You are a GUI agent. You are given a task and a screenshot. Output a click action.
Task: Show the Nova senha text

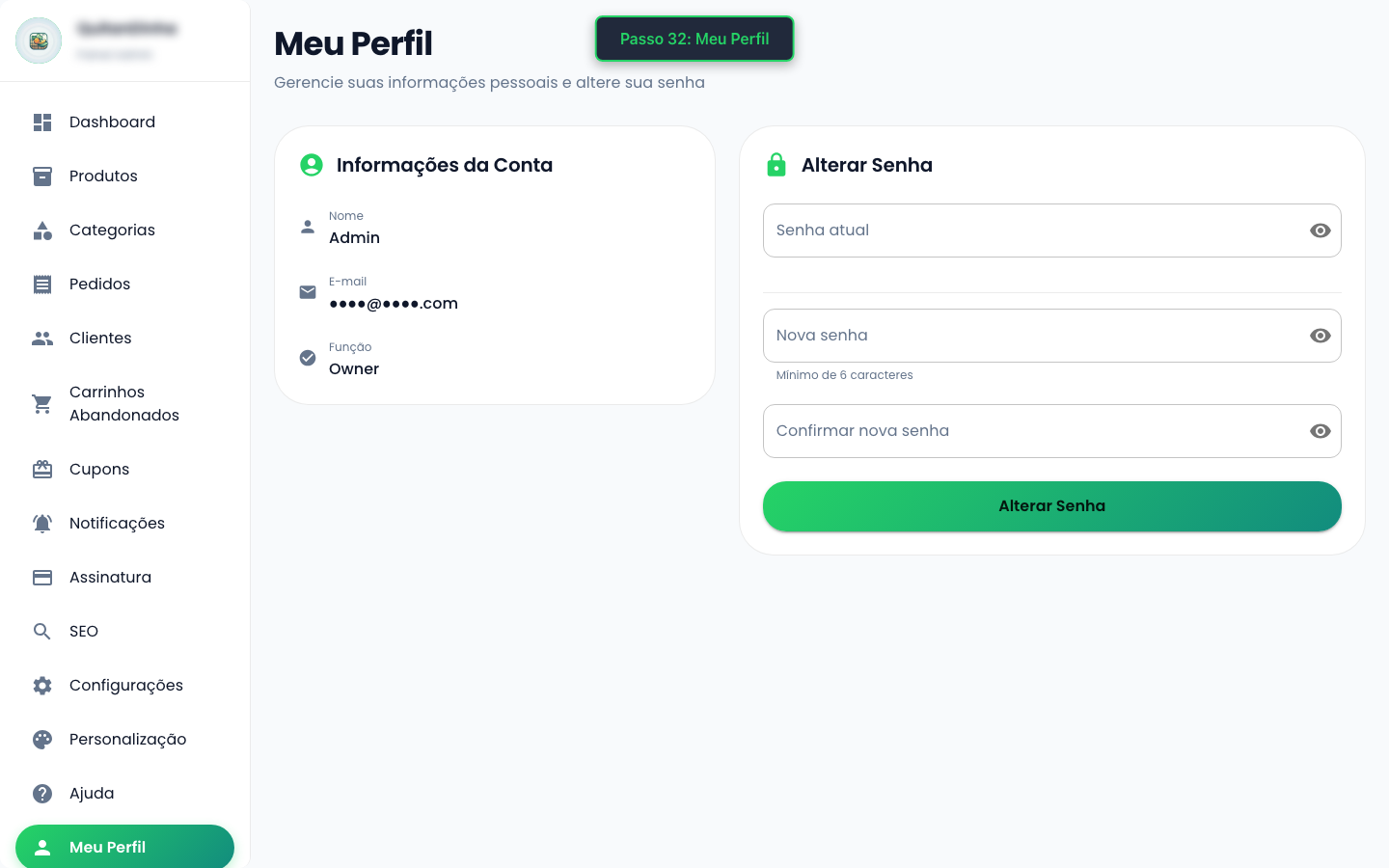point(1320,336)
